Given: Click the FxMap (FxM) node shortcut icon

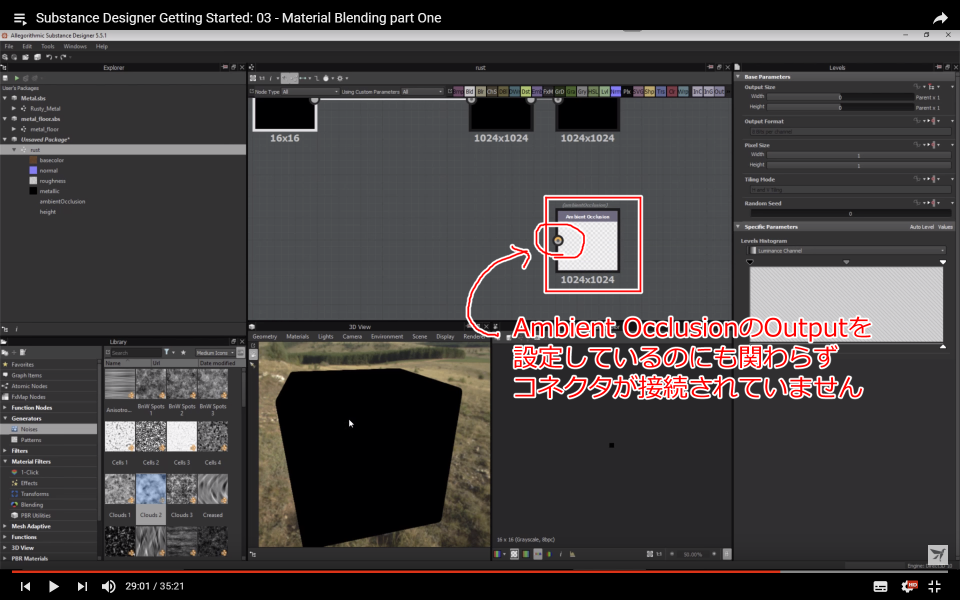Looking at the screenshot, I should 548,91.
